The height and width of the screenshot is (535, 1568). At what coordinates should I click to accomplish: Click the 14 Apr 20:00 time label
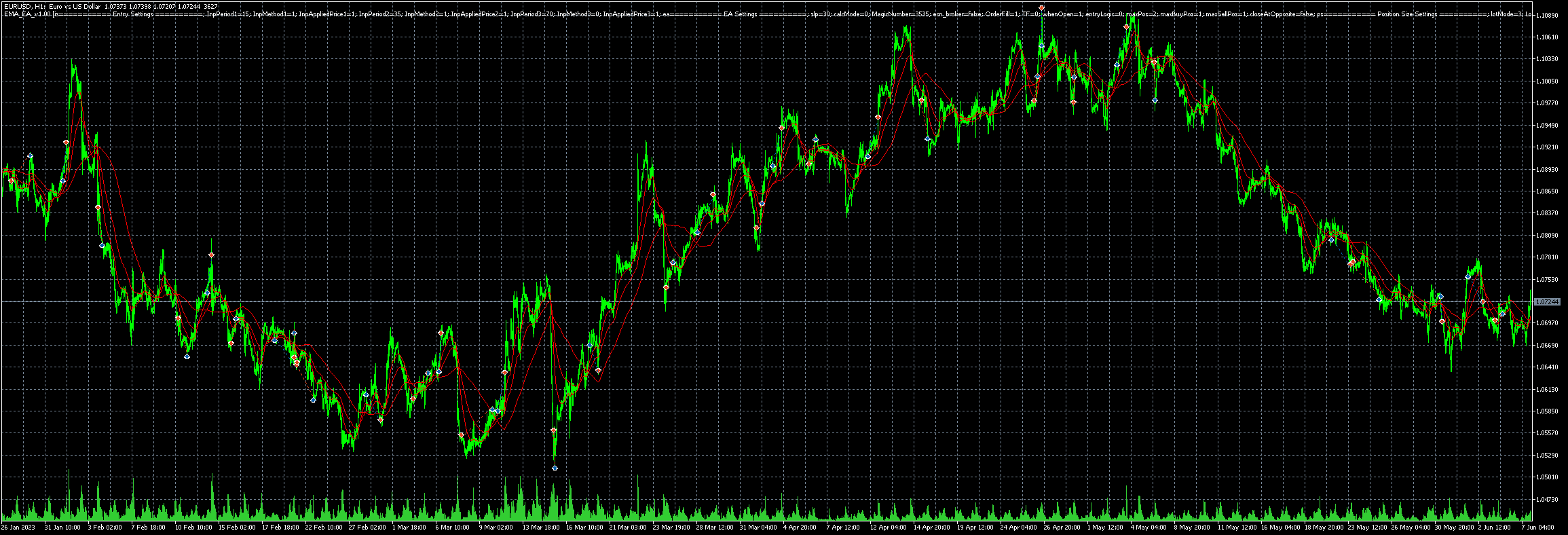931,528
